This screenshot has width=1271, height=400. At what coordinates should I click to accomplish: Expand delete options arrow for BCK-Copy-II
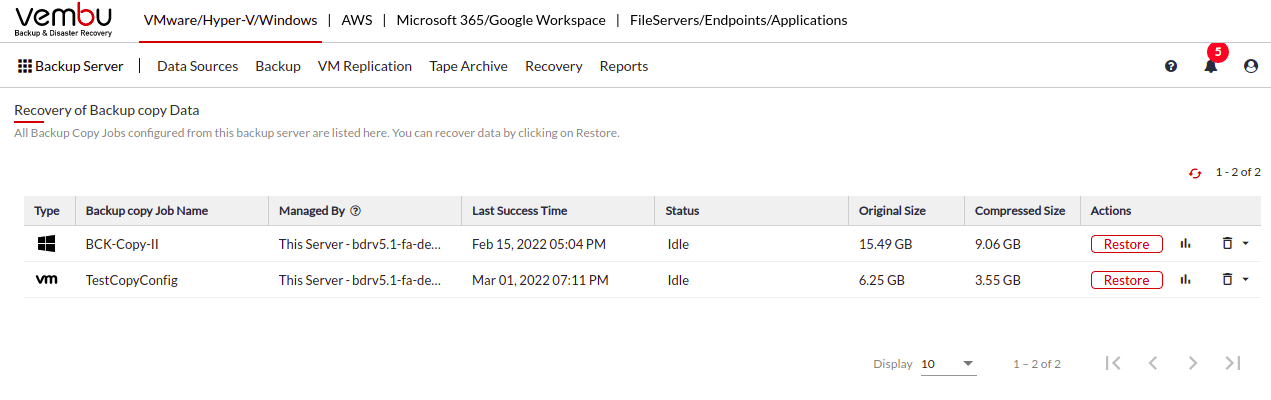[1245, 243]
